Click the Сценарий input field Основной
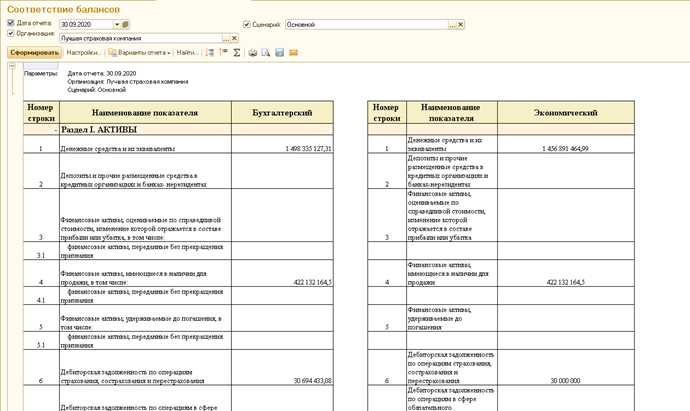The width and height of the screenshot is (690, 411). point(367,25)
